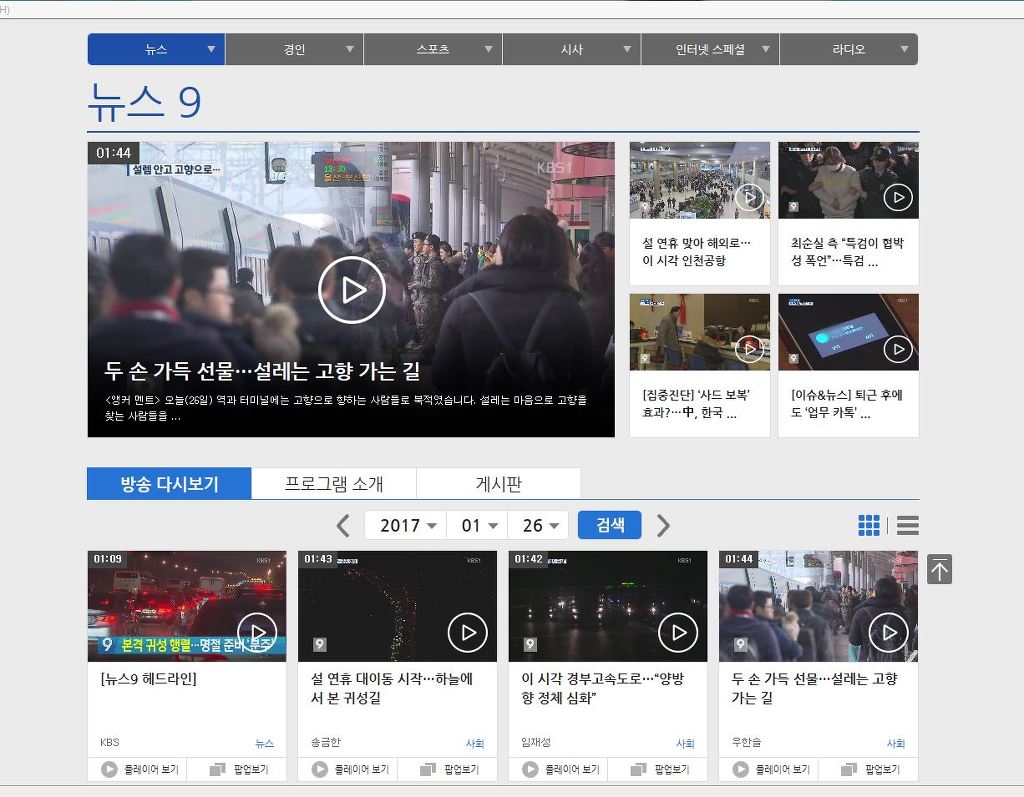The width and height of the screenshot is (1024, 797).
Task: Open the 게시판 tab
Action: coord(498,484)
